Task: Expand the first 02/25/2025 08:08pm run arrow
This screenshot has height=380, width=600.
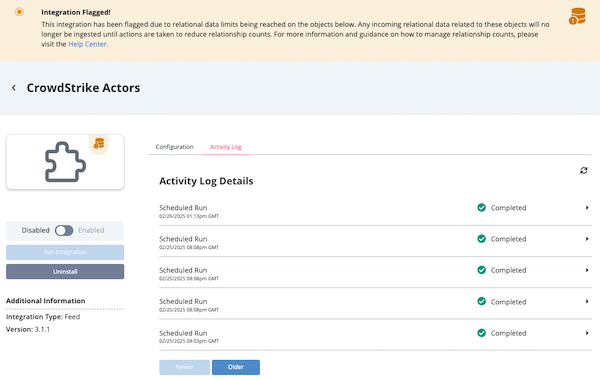Action: 587,239
